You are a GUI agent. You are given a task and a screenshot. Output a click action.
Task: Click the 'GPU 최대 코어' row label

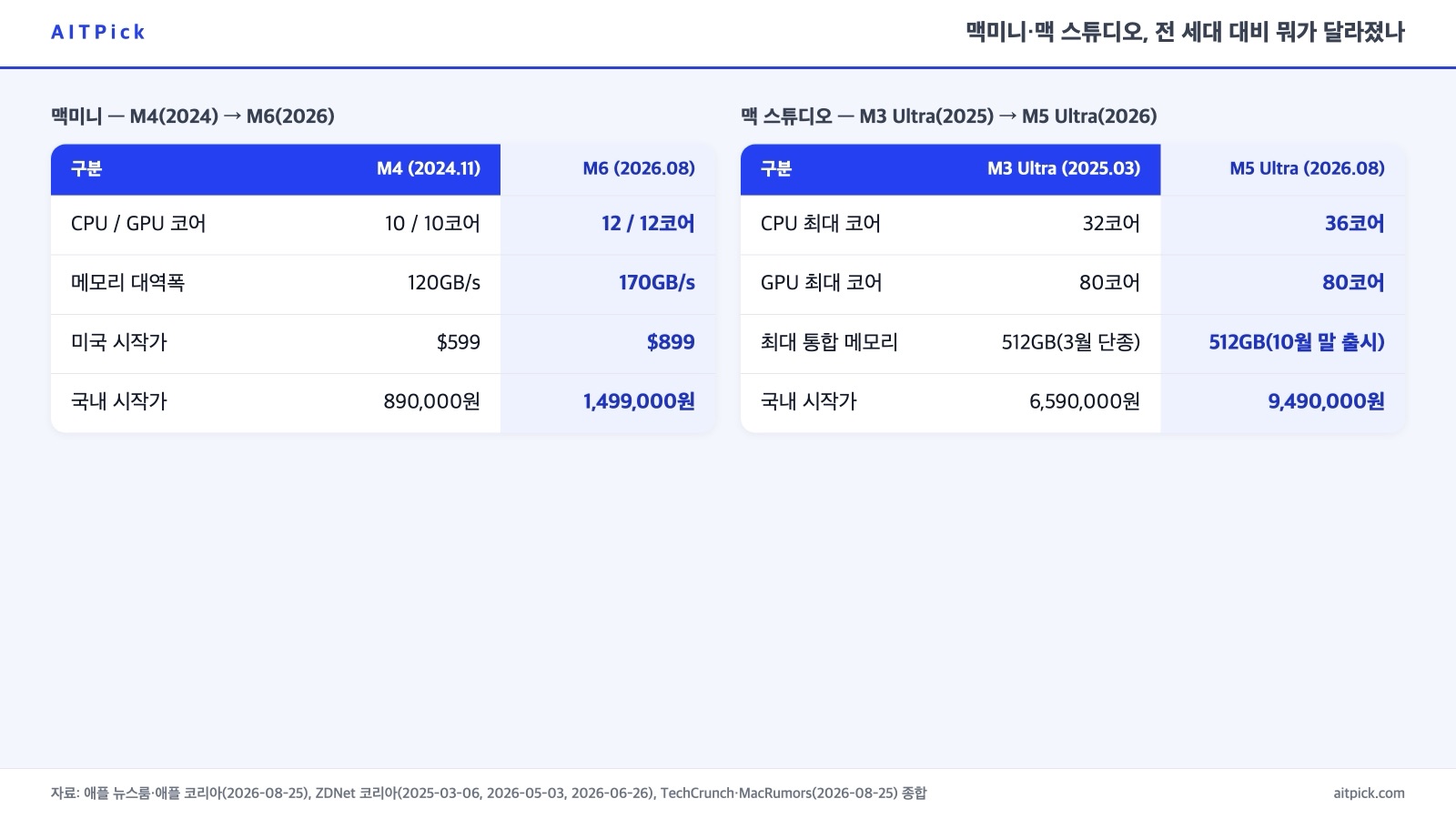pyautogui.click(x=822, y=283)
